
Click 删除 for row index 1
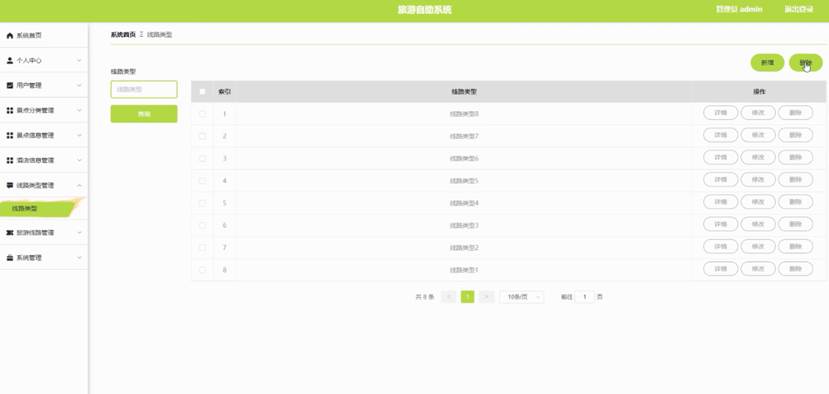[x=795, y=113]
